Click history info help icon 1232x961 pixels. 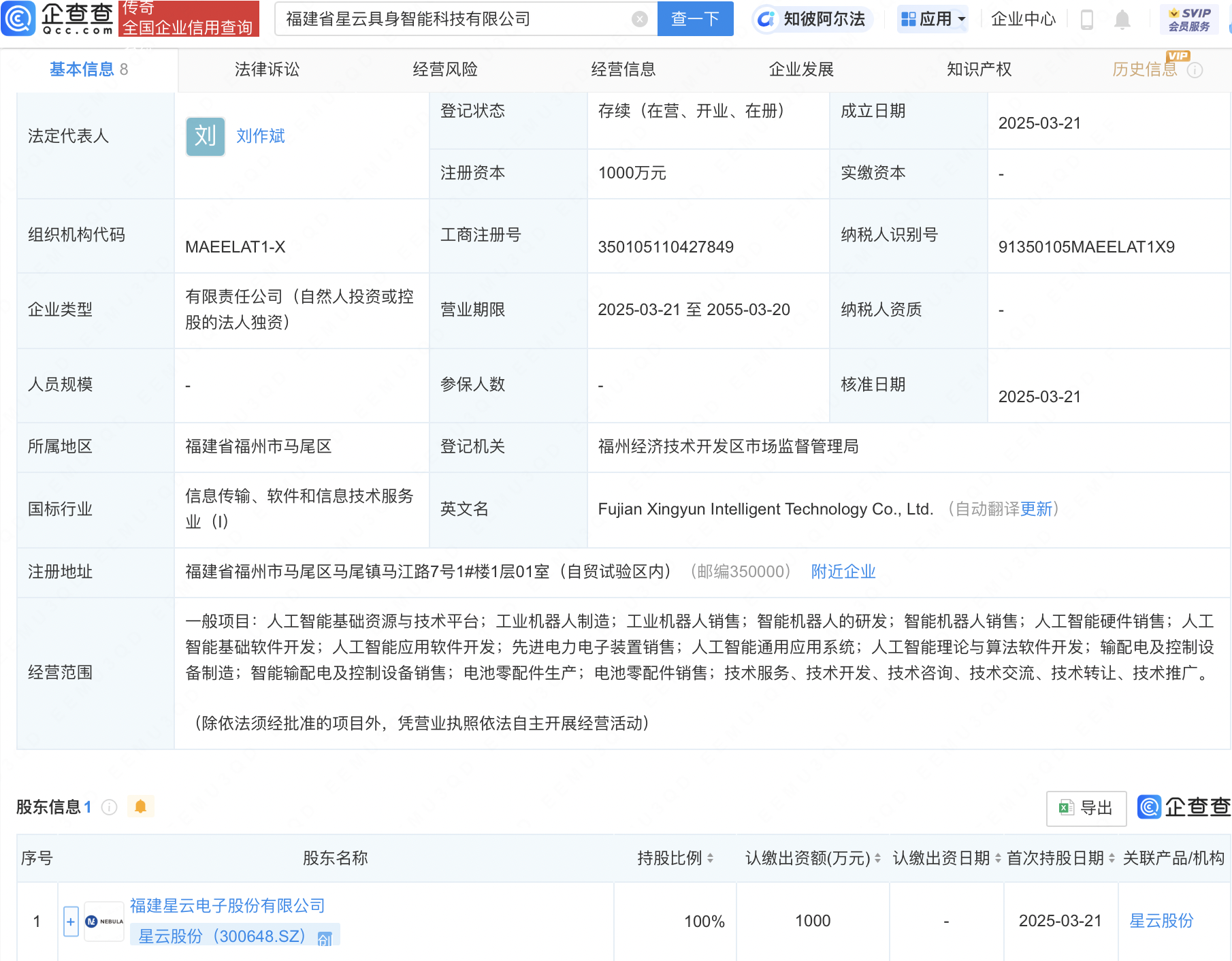point(1195,70)
